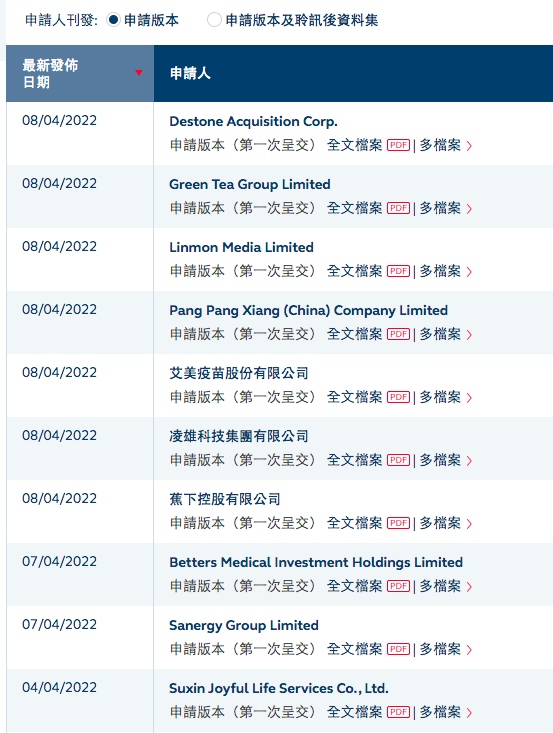Viewport: 553px width, 733px height.
Task: Open the PDF icon for Pang Pang Xiang
Action: pos(398,335)
